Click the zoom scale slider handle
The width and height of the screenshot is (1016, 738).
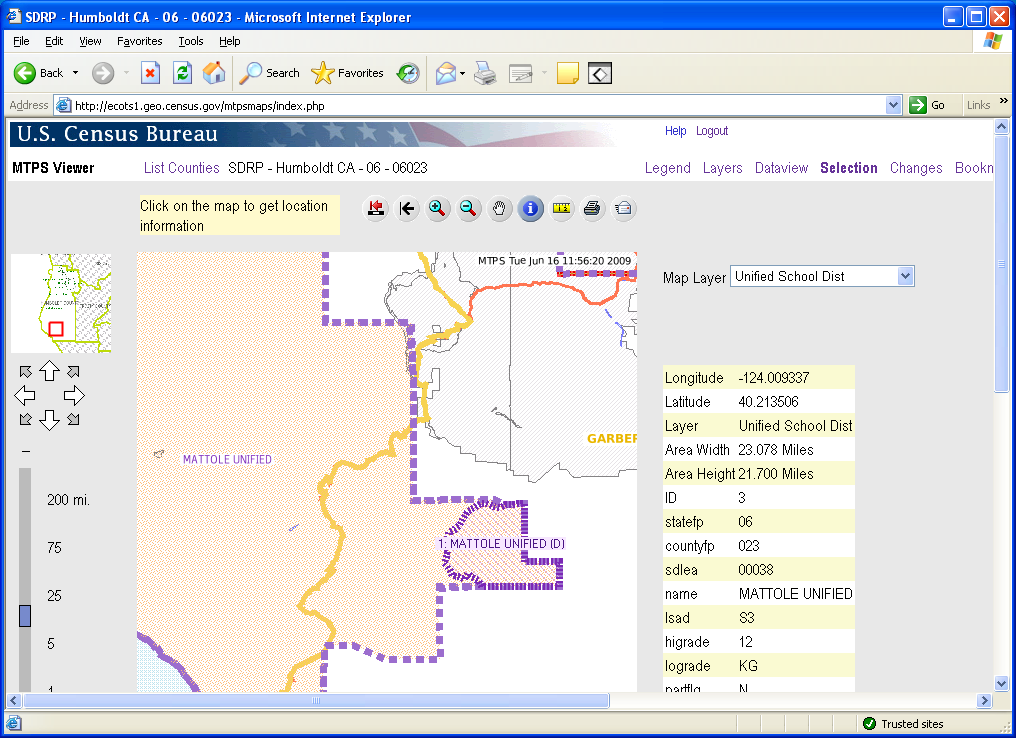(x=25, y=616)
